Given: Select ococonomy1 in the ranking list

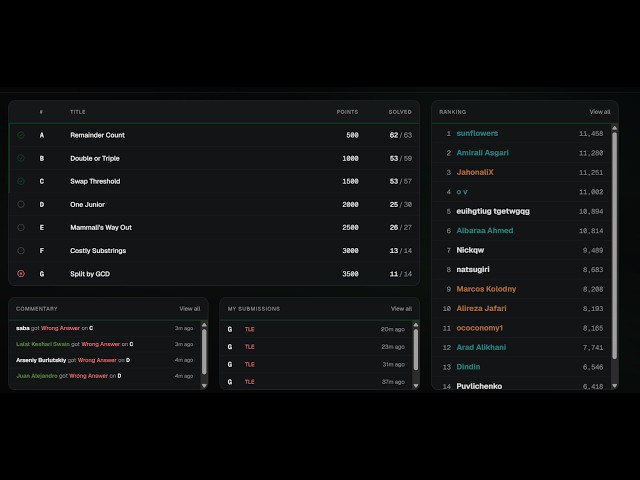Looking at the screenshot, I should [480, 328].
